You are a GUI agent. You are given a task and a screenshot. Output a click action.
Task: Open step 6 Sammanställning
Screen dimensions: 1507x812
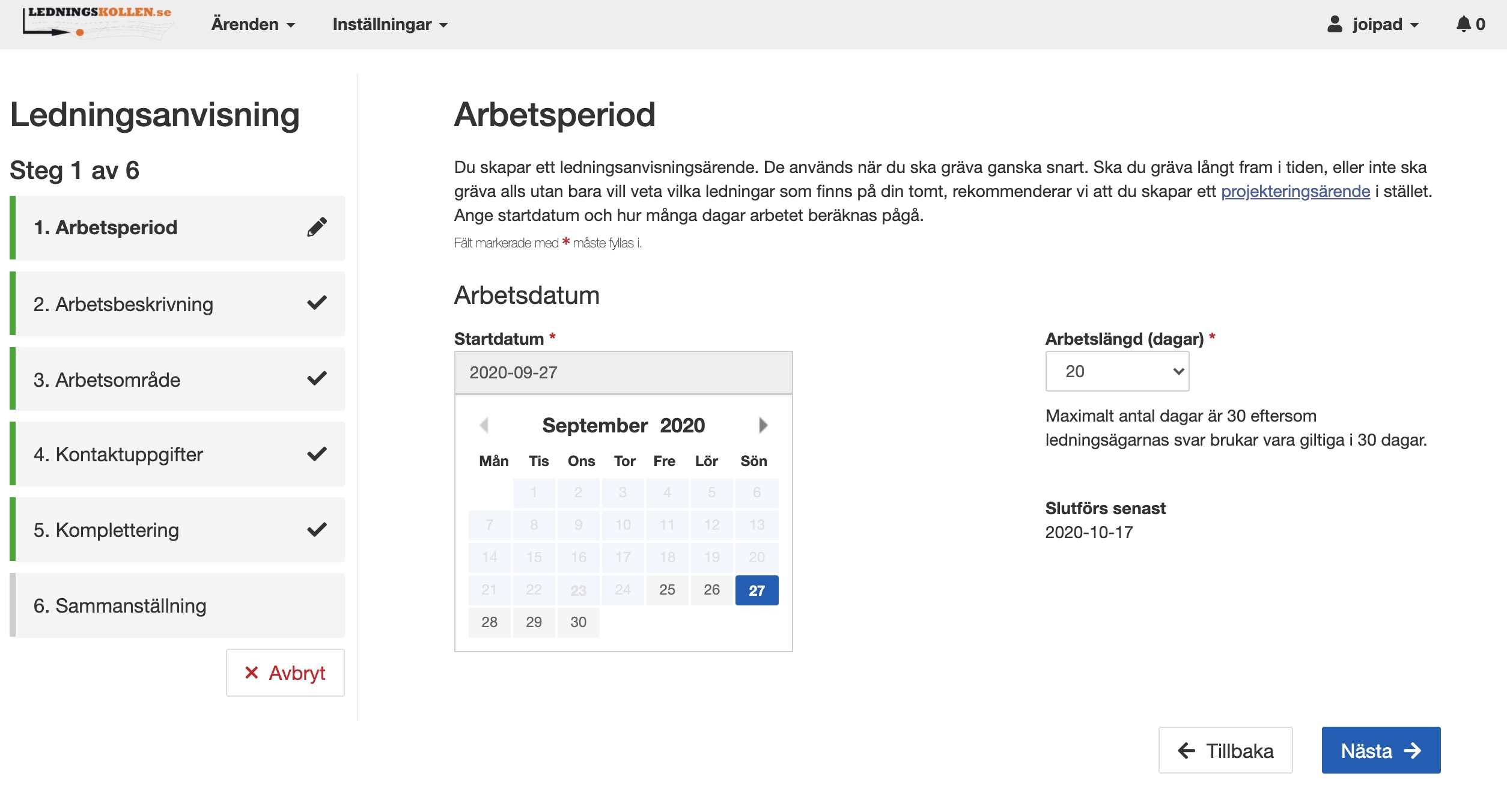click(120, 605)
